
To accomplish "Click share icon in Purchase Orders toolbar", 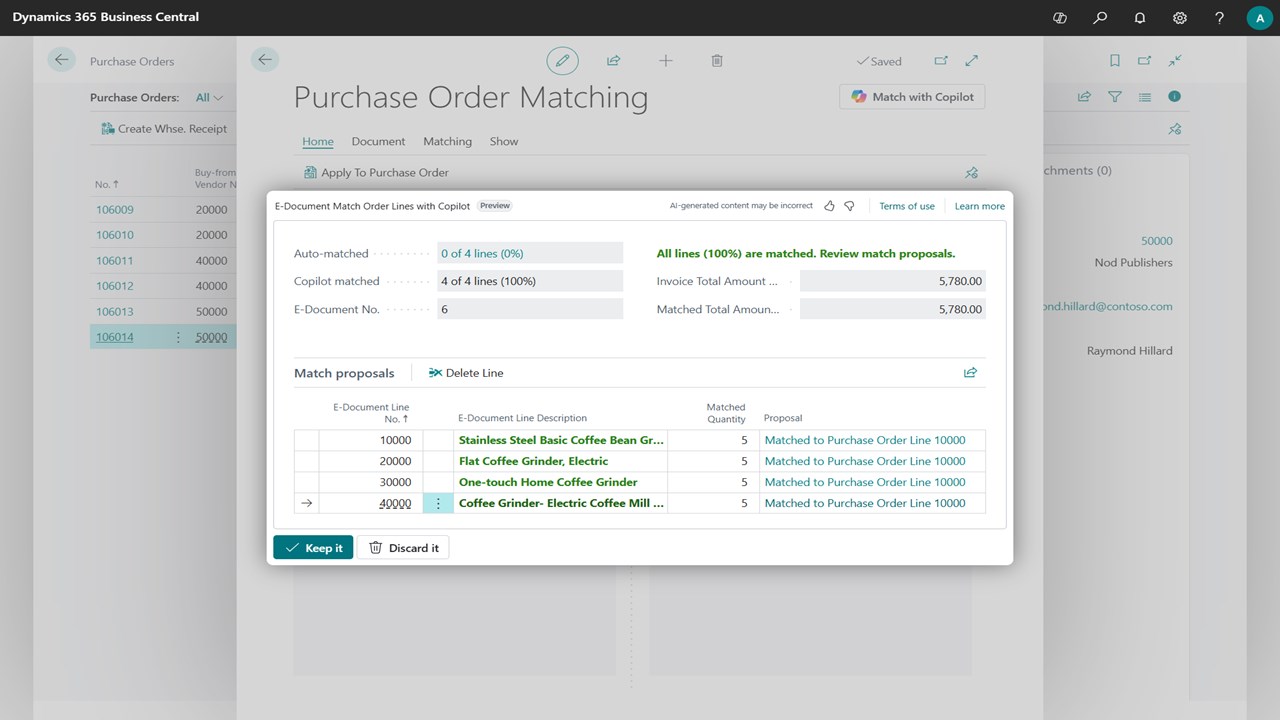I will pos(1084,97).
